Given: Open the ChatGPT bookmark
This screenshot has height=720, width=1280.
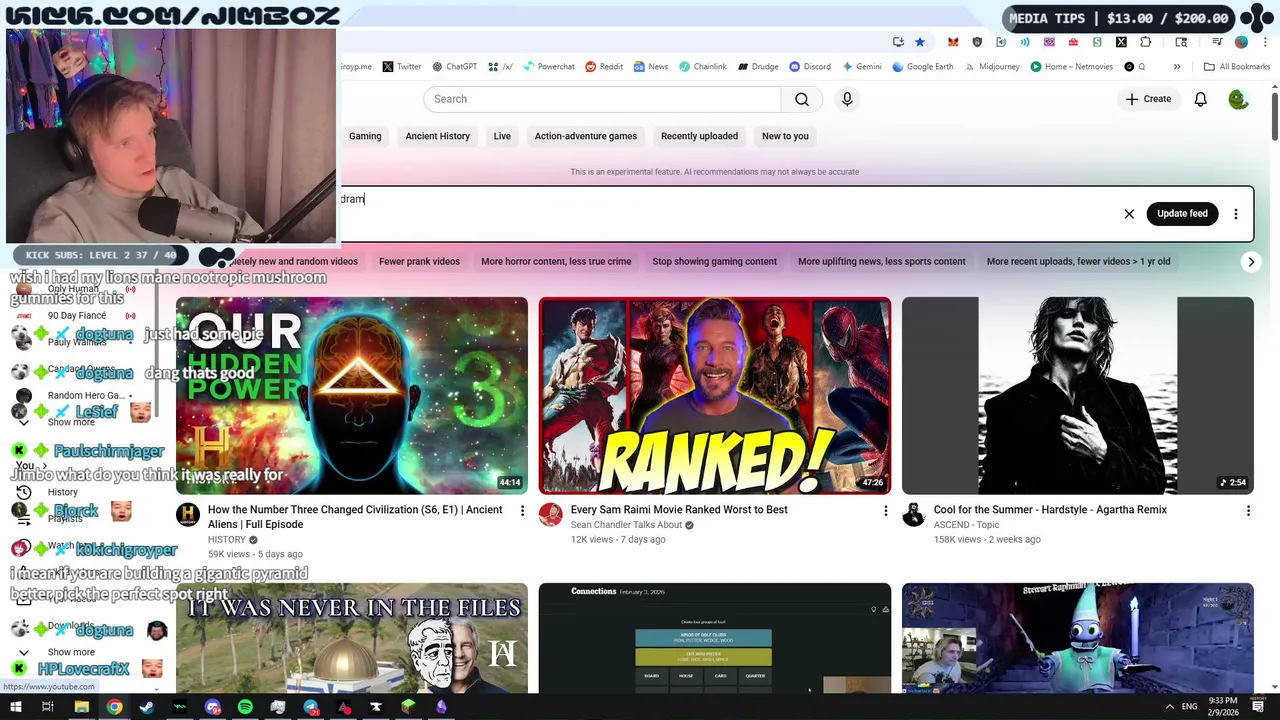Looking at the screenshot, I should (x=454, y=67).
